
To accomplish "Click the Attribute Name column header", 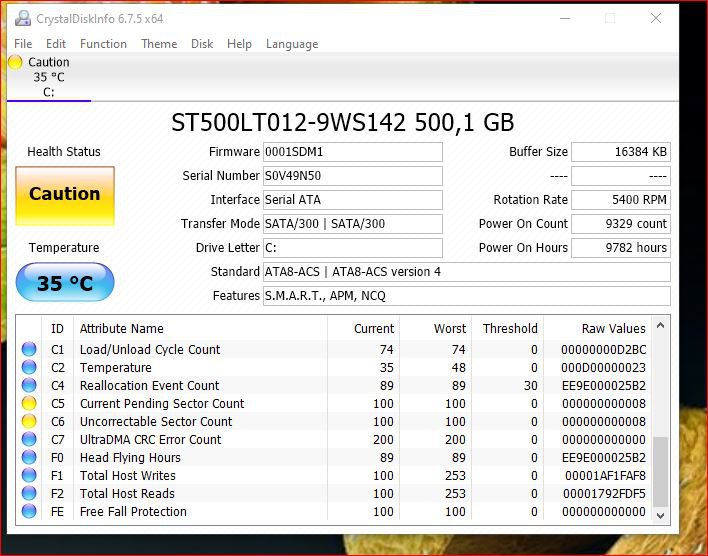I will click(200, 328).
